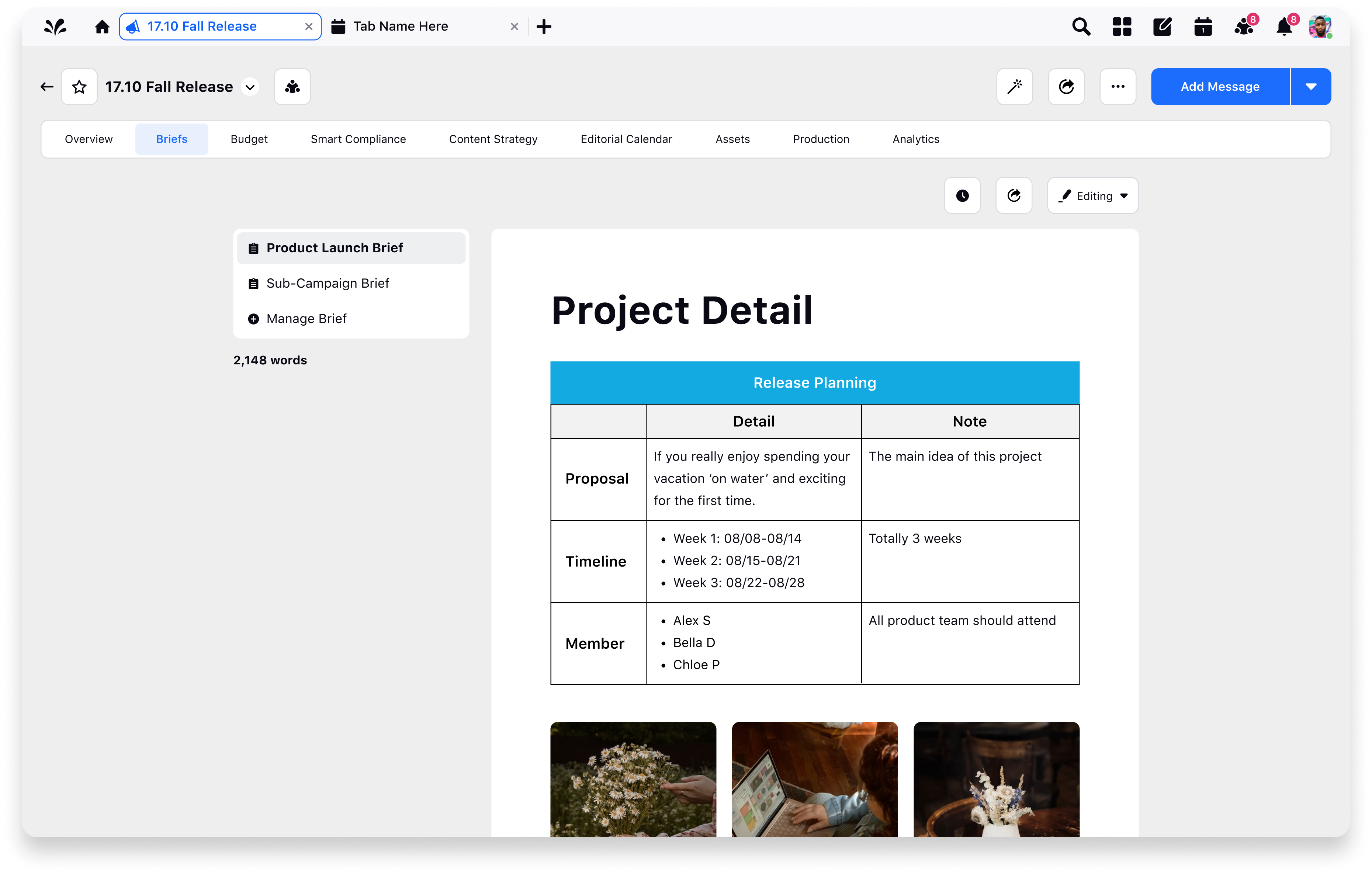1372x874 pixels.
Task: Click the search magnifier icon
Action: pyautogui.click(x=1081, y=27)
